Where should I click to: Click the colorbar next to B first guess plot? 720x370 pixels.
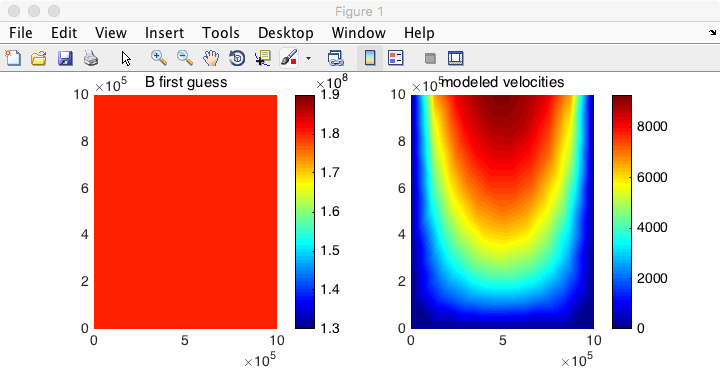(x=305, y=212)
